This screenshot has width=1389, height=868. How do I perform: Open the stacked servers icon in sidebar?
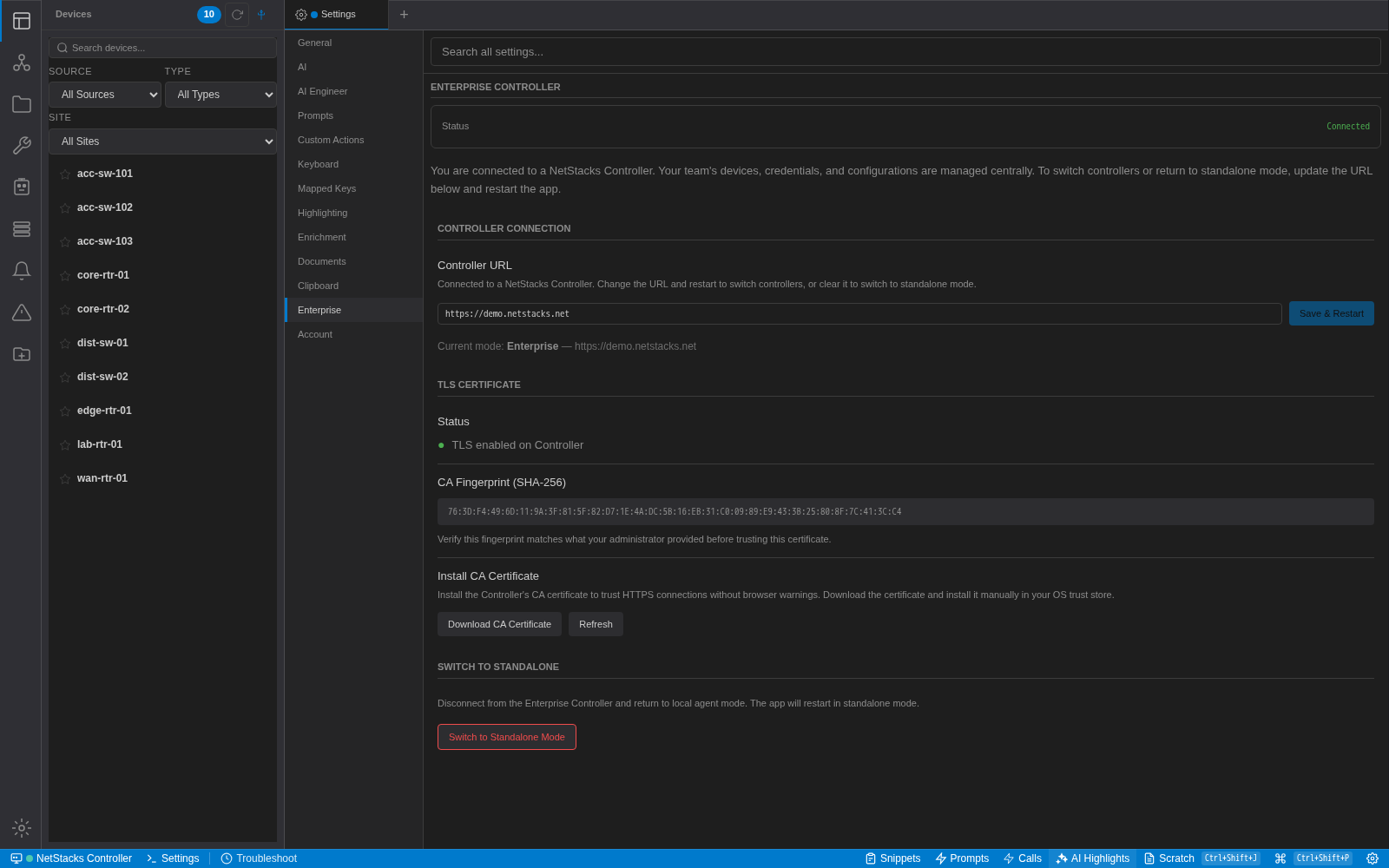tap(22, 229)
